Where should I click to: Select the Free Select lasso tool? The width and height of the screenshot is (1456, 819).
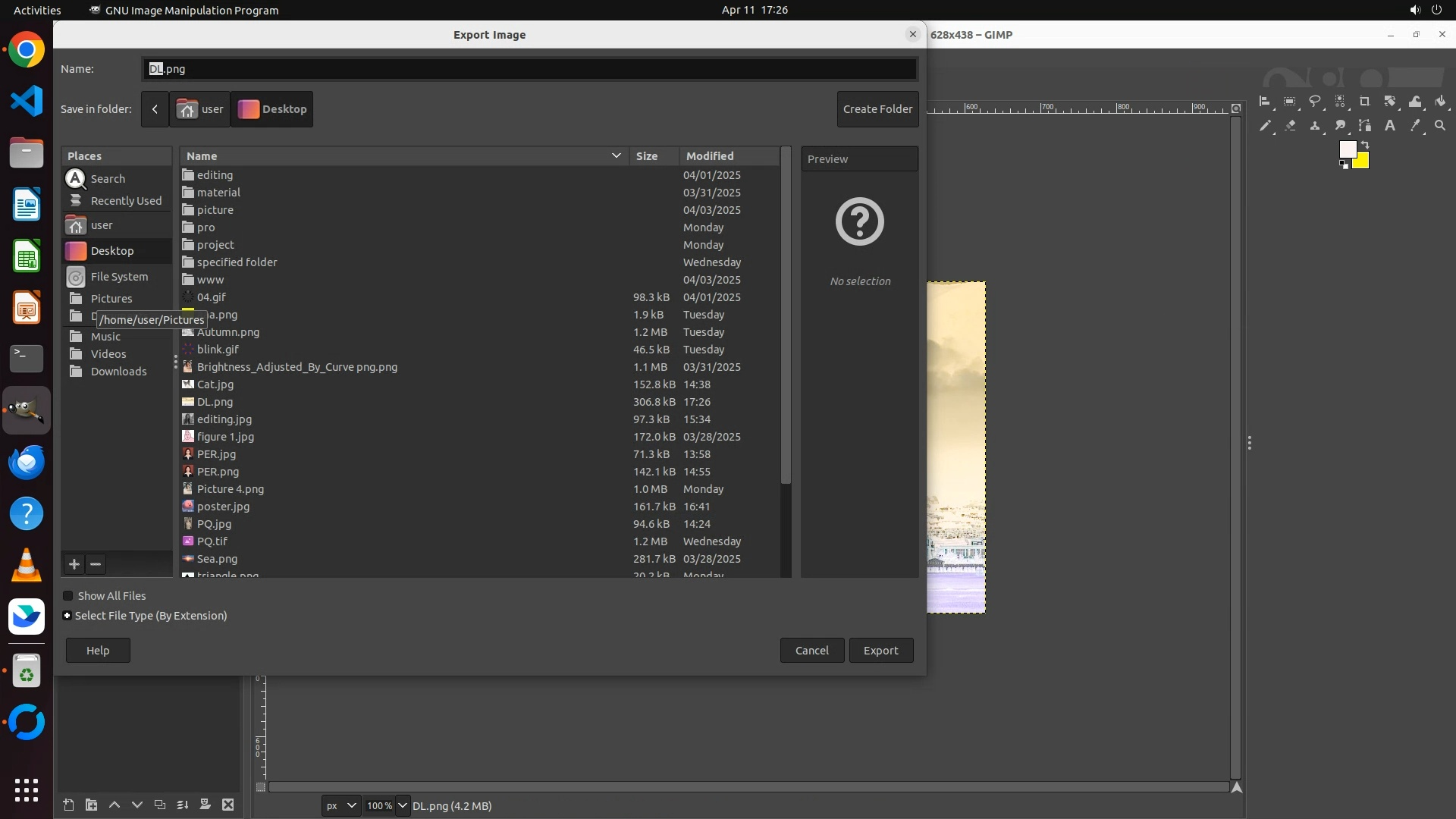click(x=1315, y=102)
